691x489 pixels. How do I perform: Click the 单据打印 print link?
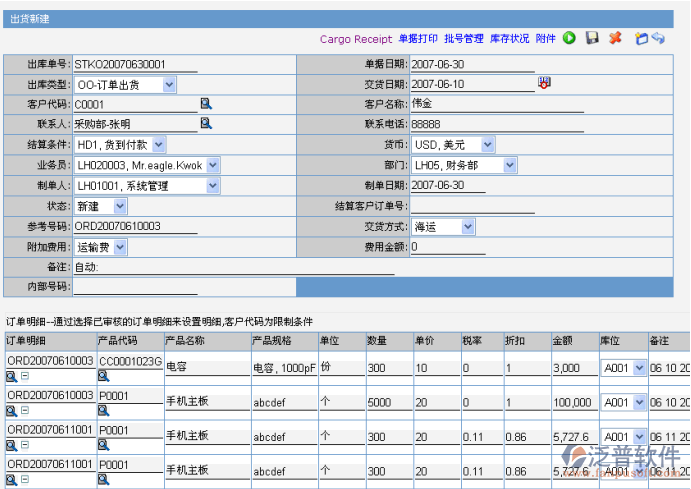pos(418,39)
